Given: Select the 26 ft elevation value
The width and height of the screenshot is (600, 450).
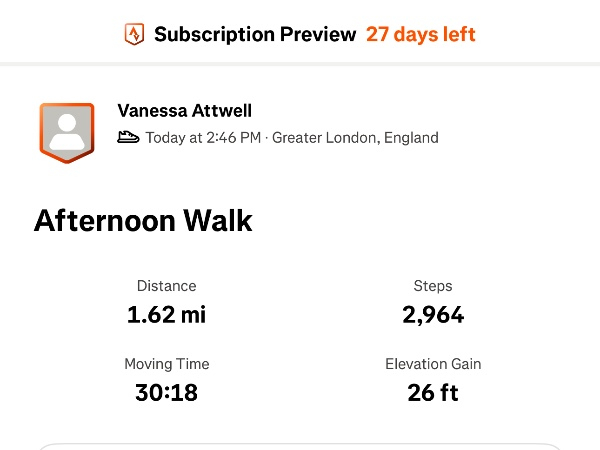Looking at the screenshot, I should coord(433,393).
